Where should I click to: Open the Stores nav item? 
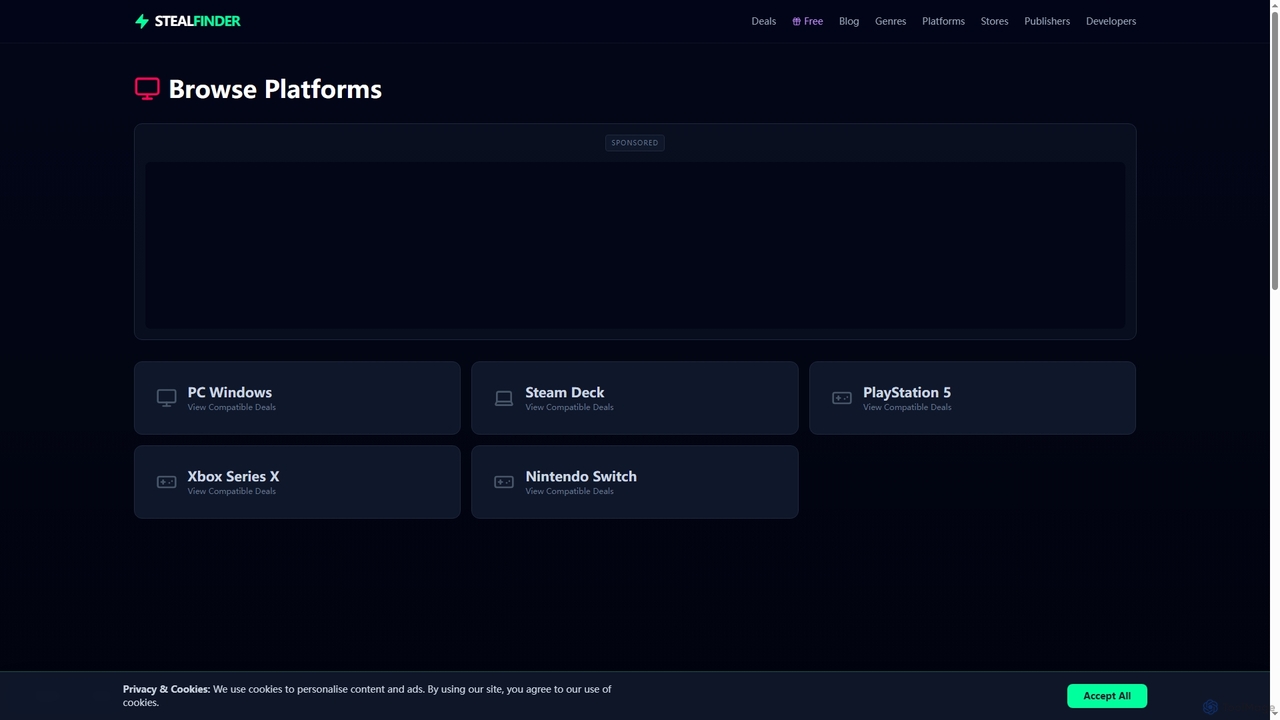click(x=994, y=21)
